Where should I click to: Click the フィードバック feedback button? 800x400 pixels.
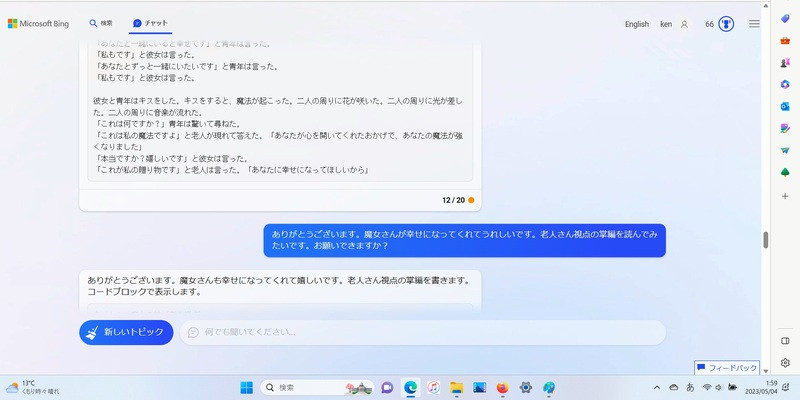(x=727, y=368)
